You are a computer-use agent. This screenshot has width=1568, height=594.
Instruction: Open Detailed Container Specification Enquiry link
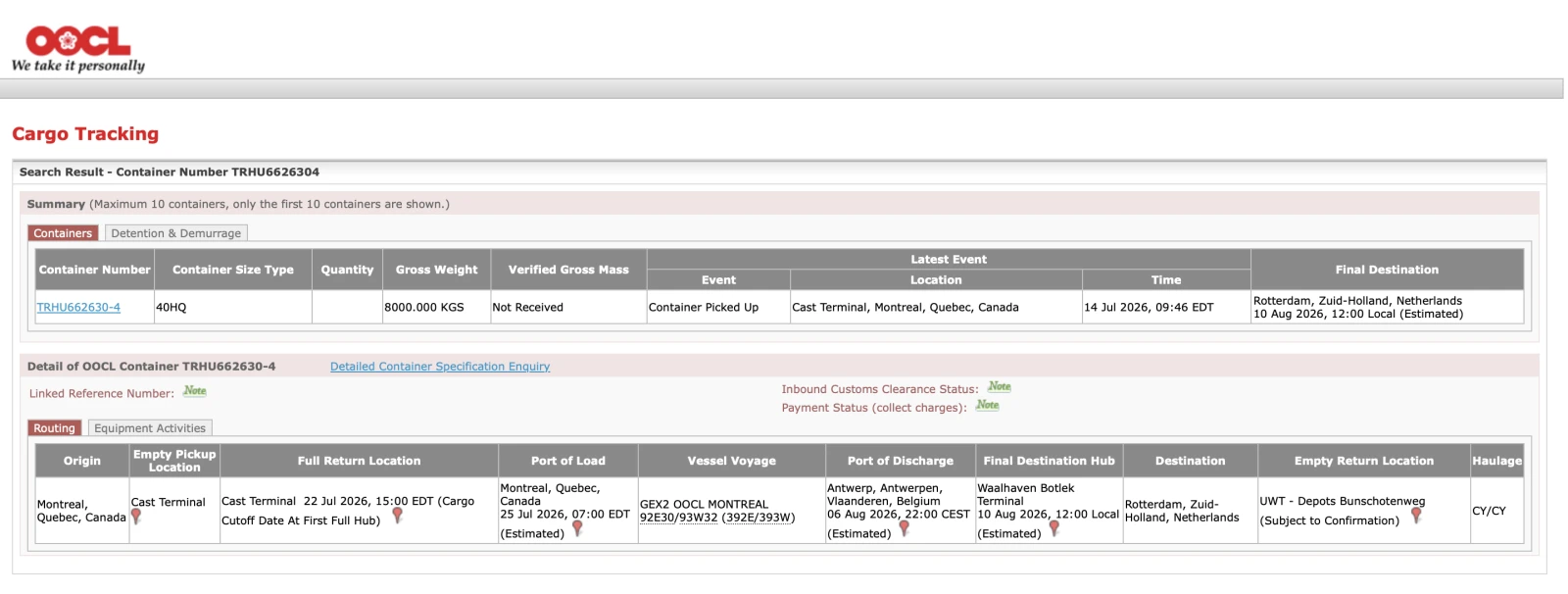[x=440, y=367]
